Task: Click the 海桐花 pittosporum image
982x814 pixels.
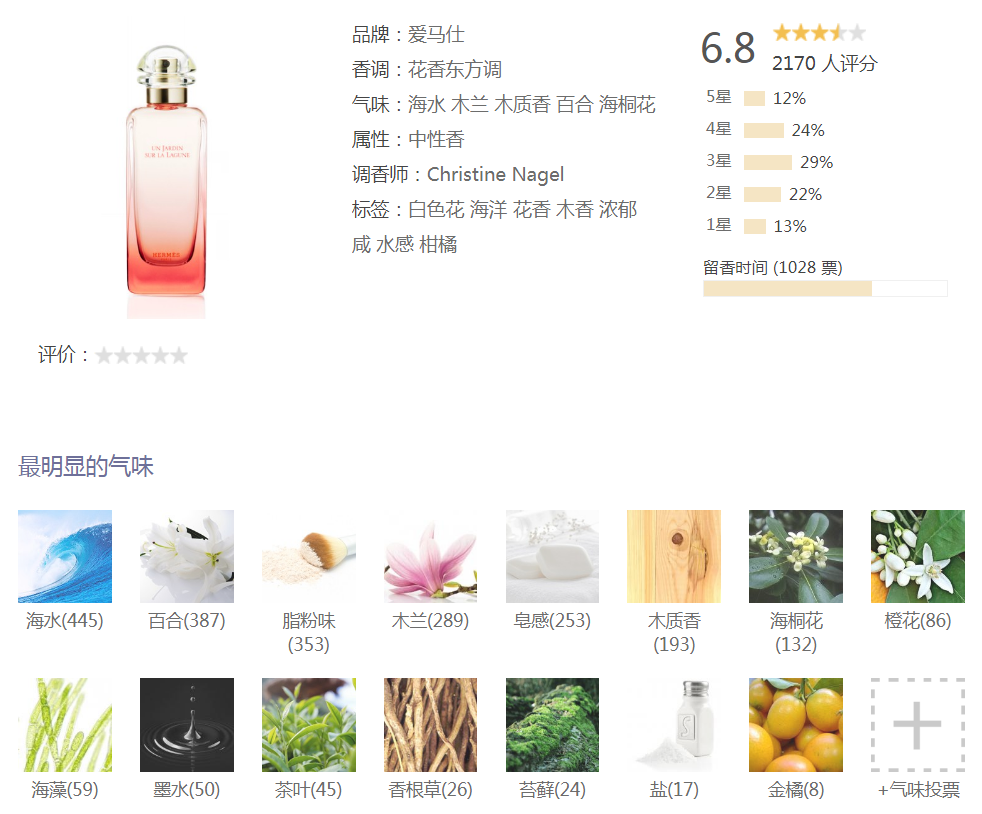Action: pos(796,556)
